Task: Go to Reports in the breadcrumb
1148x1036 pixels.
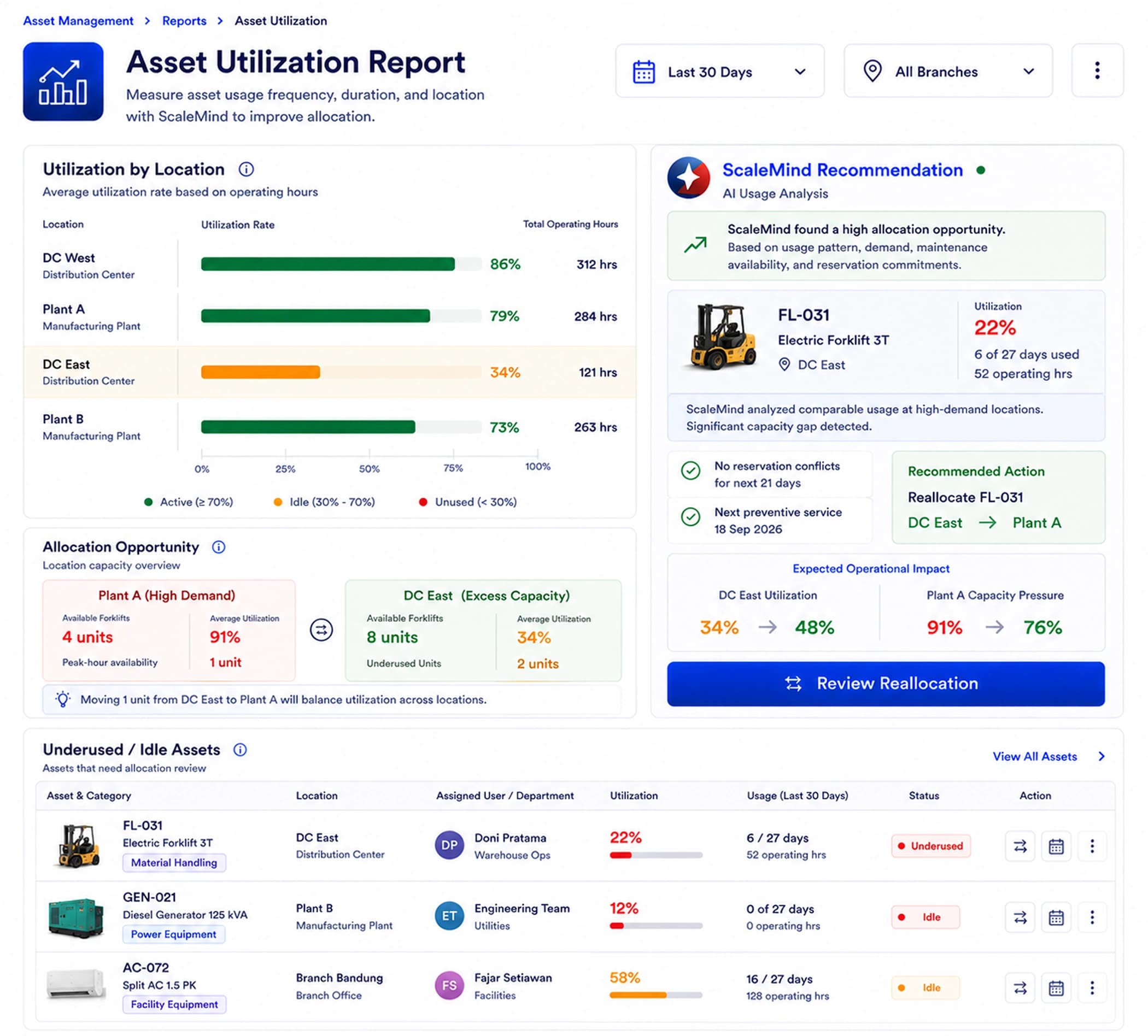Action: [x=184, y=21]
